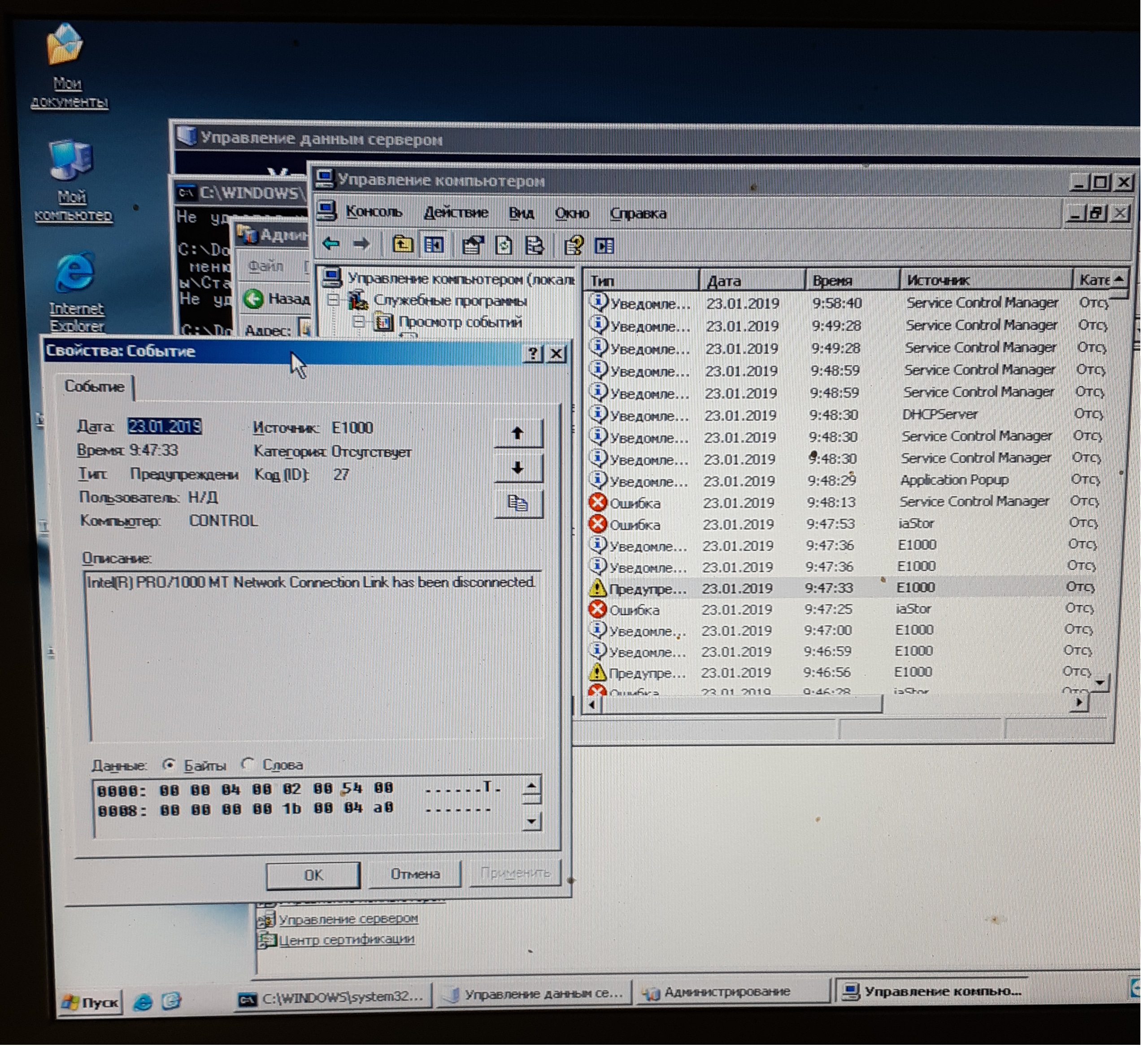Open the Окно menu
This screenshot has width=1148, height=1048.
point(572,213)
